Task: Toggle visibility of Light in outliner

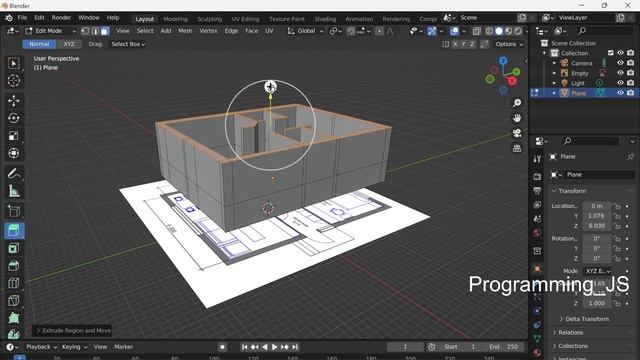Action: click(x=620, y=83)
